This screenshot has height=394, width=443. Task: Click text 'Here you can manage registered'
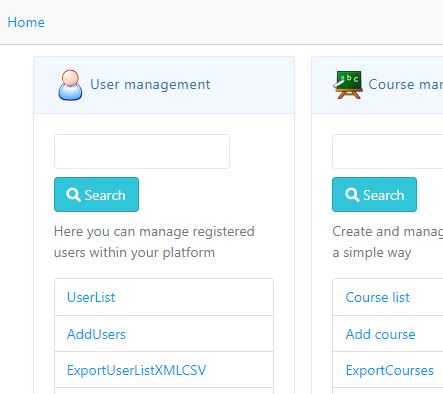pyautogui.click(x=154, y=231)
